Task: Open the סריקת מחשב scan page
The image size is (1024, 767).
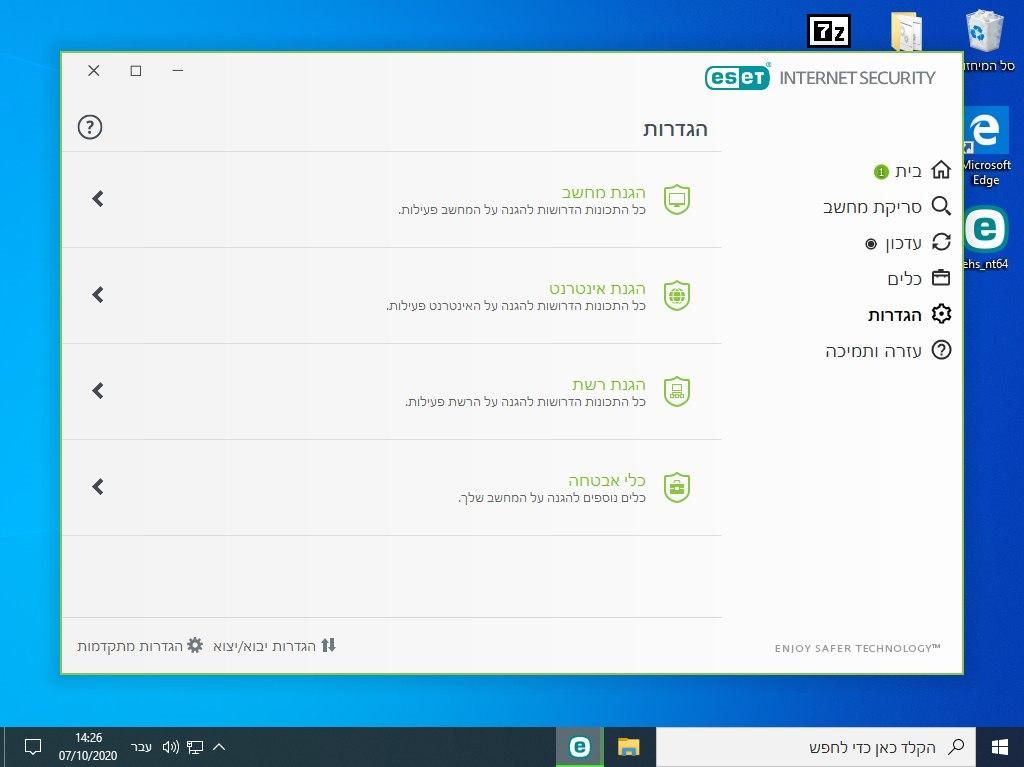Action: (872, 207)
